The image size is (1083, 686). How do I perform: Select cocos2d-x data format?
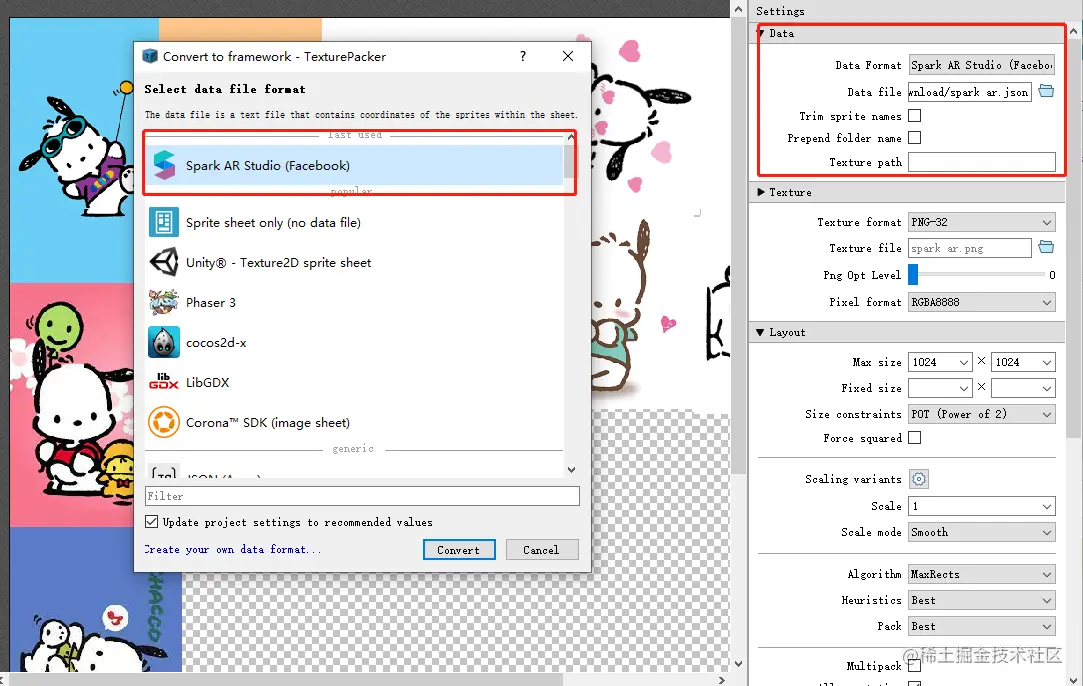pyautogui.click(x=354, y=343)
